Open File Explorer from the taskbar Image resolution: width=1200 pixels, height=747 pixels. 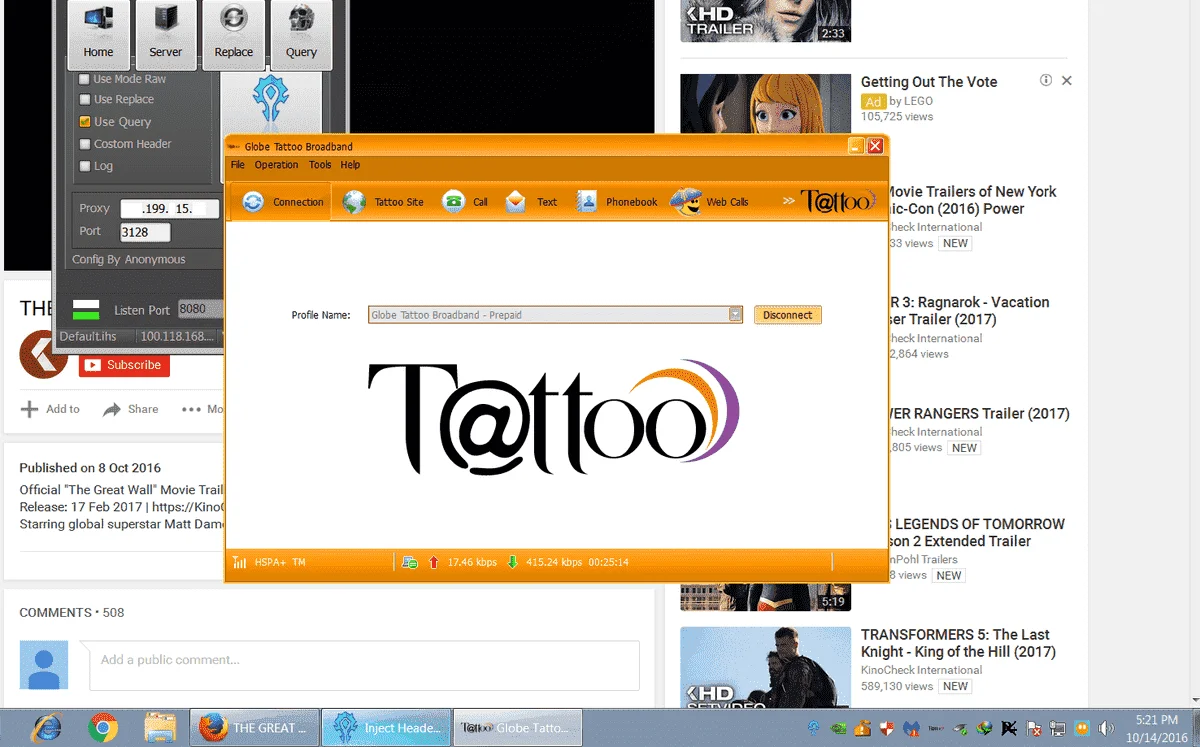[x=160, y=728]
